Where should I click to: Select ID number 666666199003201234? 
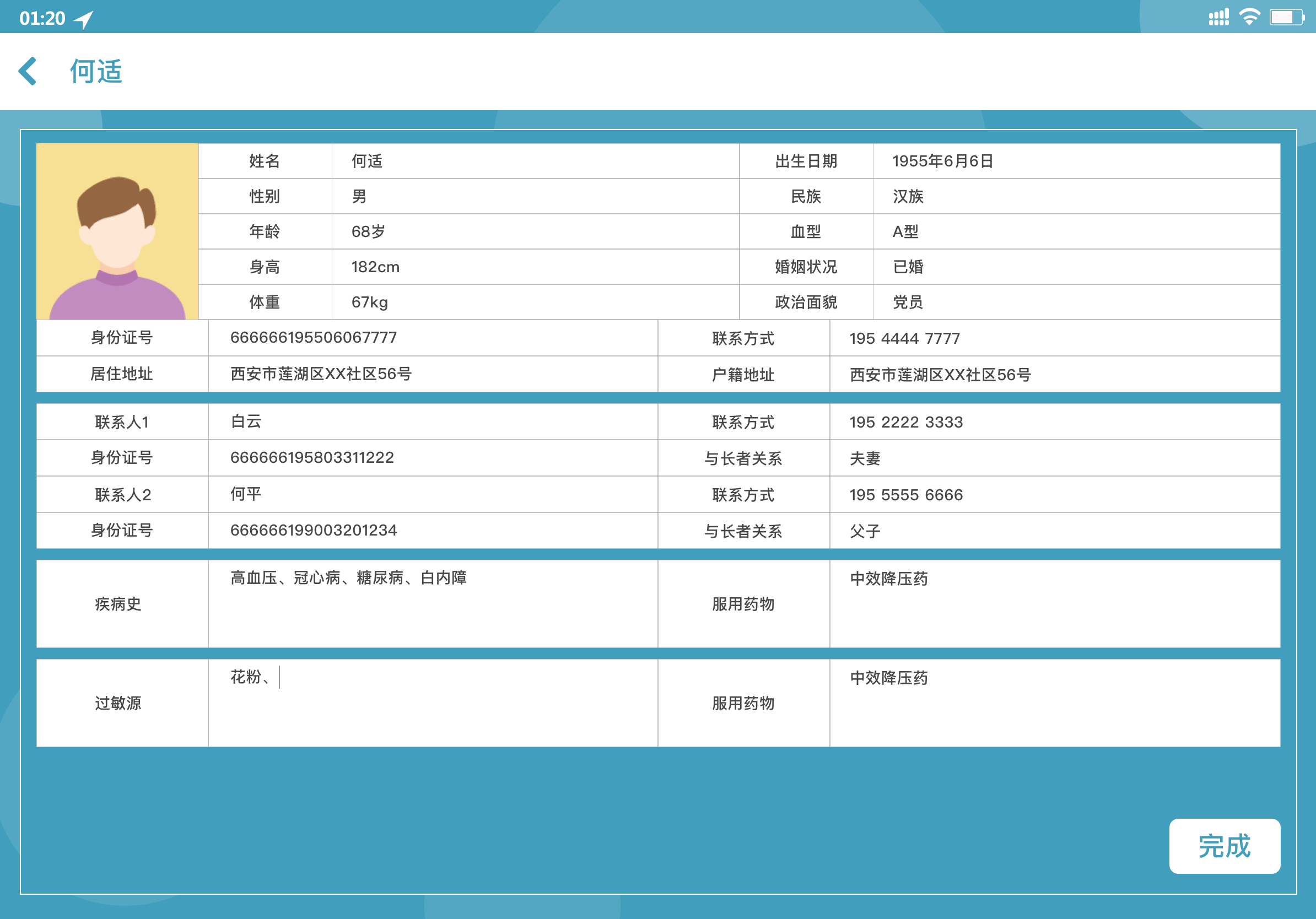pos(314,530)
